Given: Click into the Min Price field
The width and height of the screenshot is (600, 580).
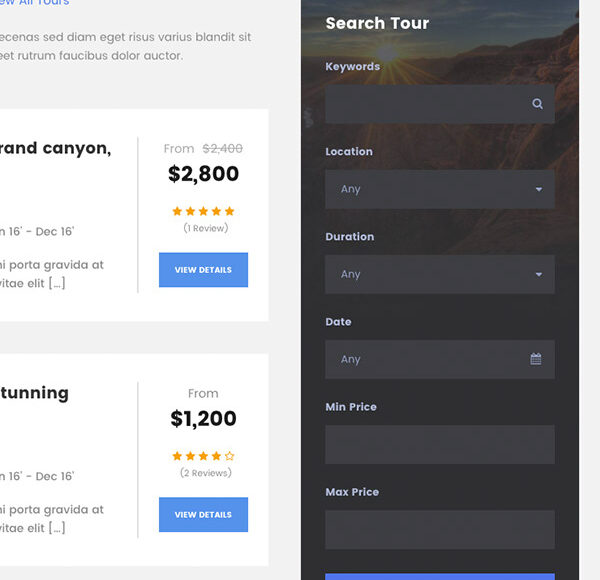Looking at the screenshot, I should click(440, 444).
